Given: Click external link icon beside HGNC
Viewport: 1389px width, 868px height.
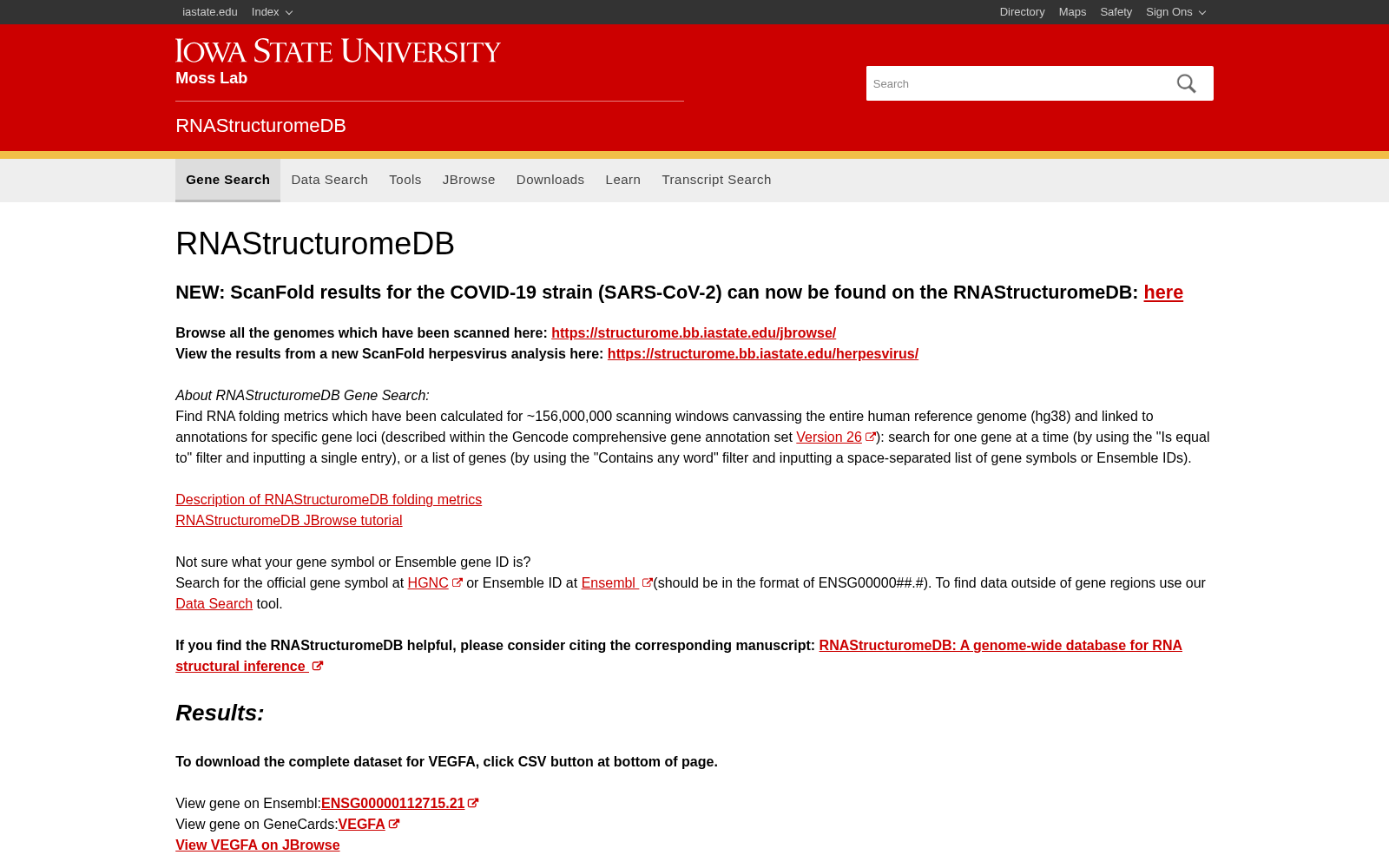Looking at the screenshot, I should [x=458, y=583].
